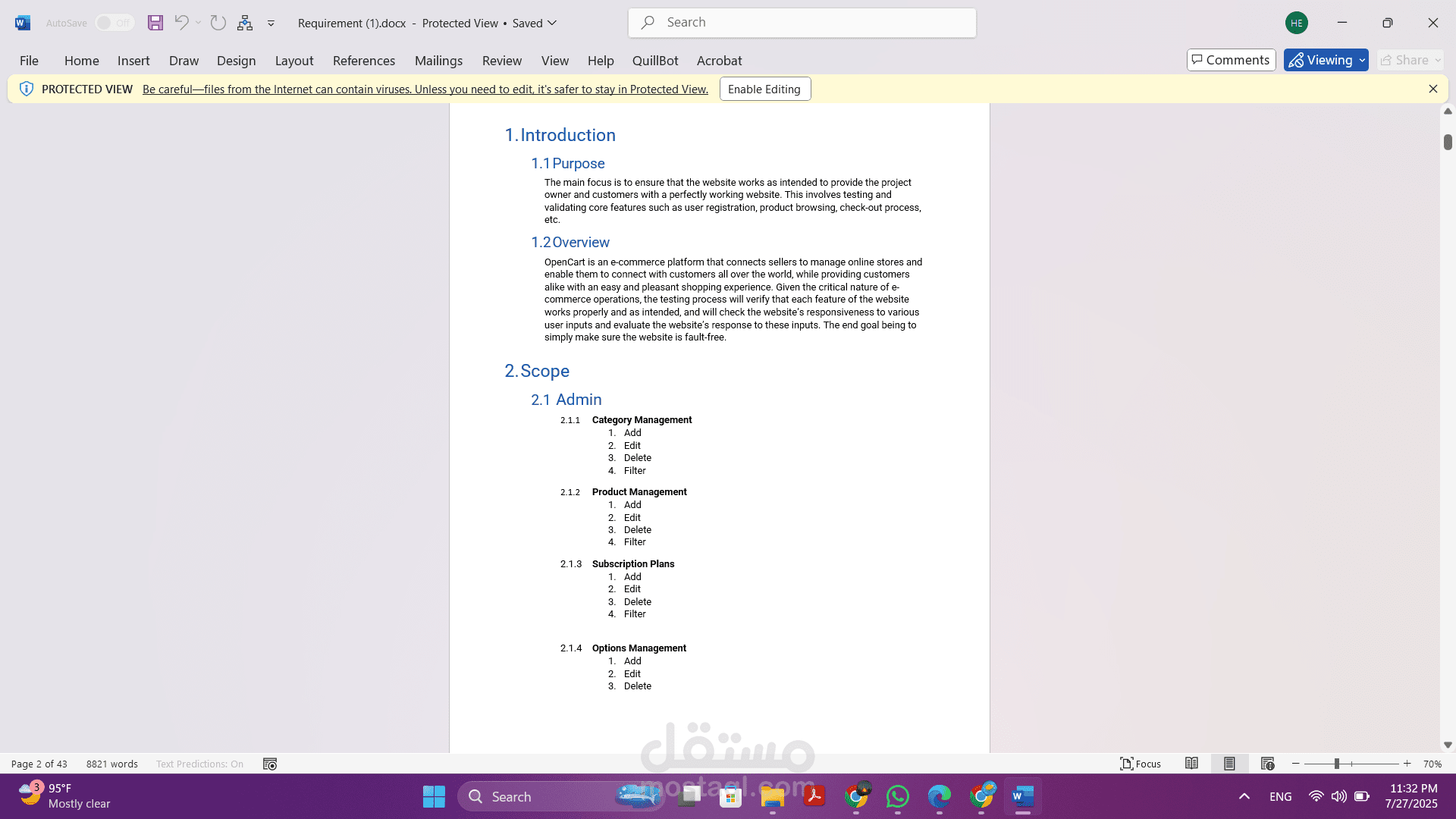Viewport: 1456px width, 819px height.
Task: Click the Enable Editing button
Action: [x=764, y=89]
